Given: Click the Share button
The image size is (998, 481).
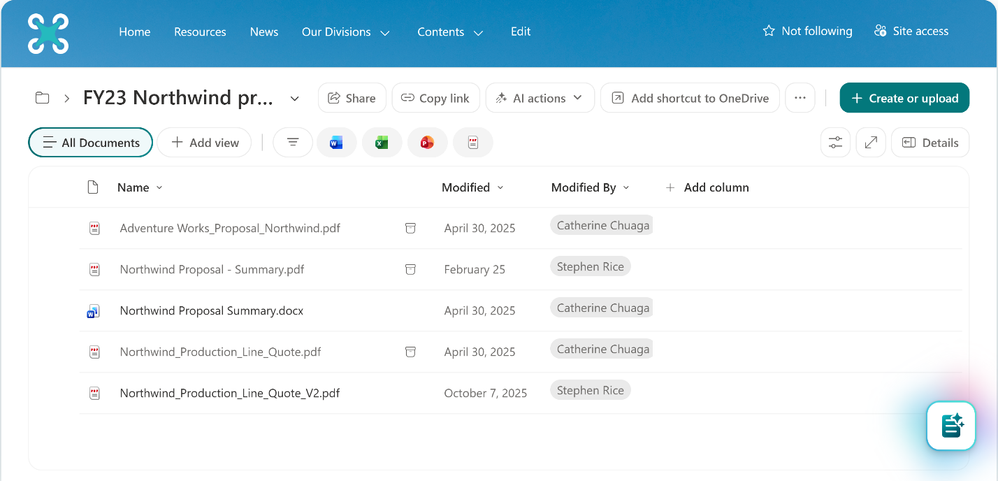Looking at the screenshot, I should pyautogui.click(x=351, y=98).
